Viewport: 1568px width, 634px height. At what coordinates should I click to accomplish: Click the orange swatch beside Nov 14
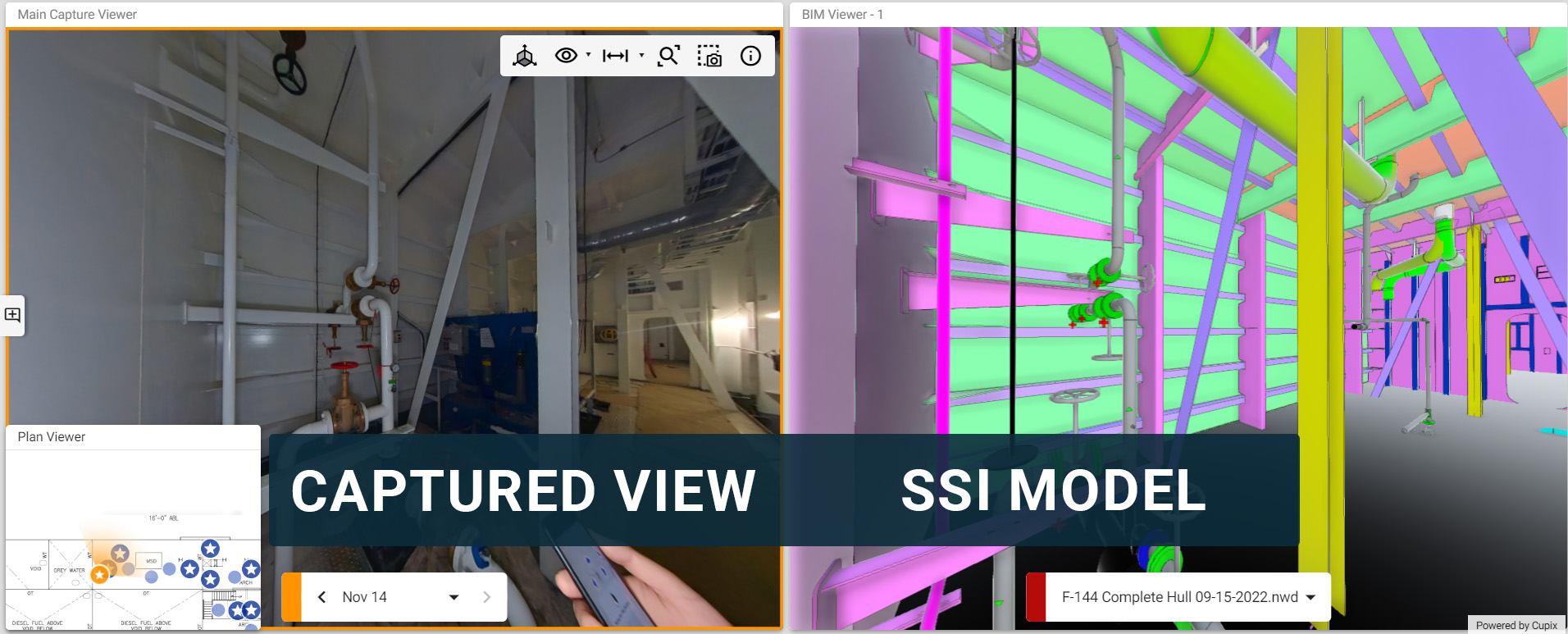tap(291, 597)
